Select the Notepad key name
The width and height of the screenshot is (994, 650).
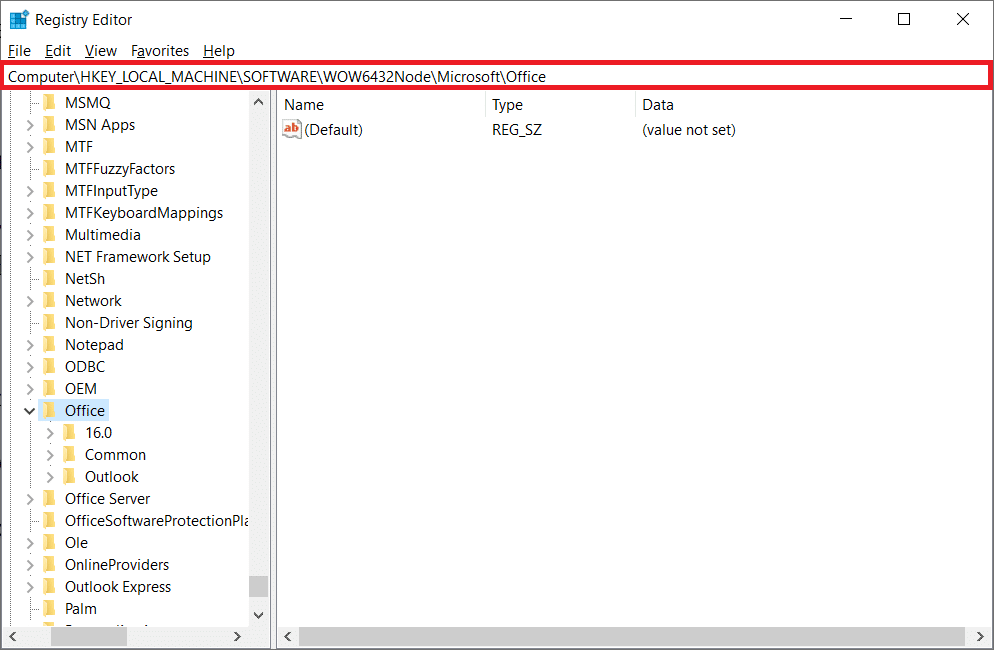pos(94,345)
